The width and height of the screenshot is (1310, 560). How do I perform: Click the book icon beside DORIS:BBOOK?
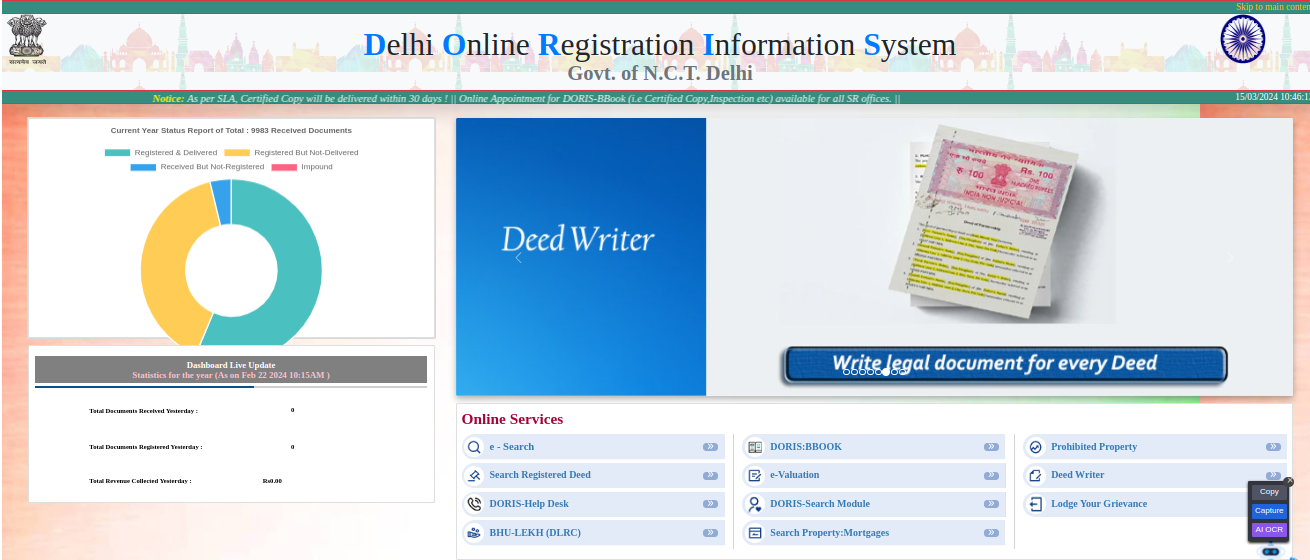pos(755,447)
